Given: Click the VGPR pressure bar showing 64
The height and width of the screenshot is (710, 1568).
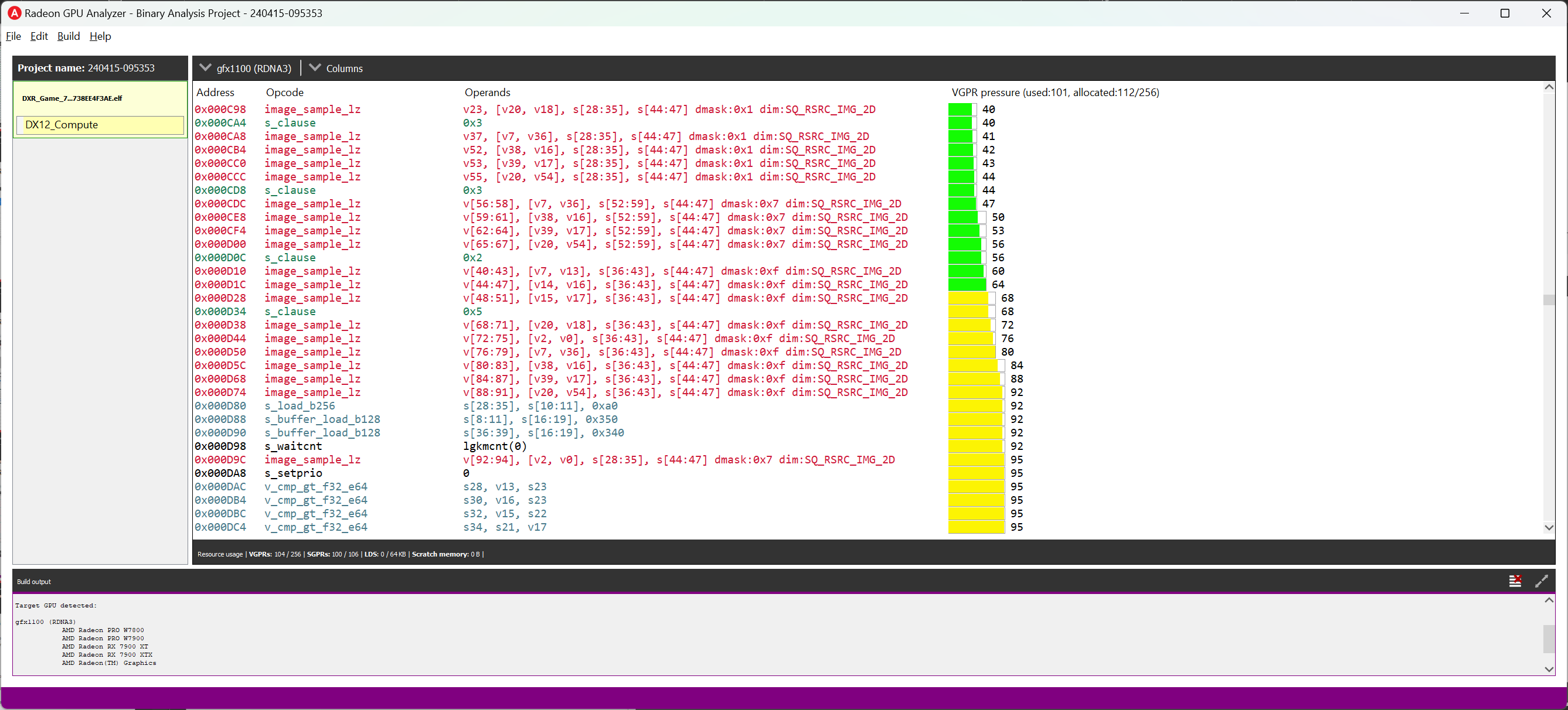Looking at the screenshot, I should pyautogui.click(x=966, y=284).
